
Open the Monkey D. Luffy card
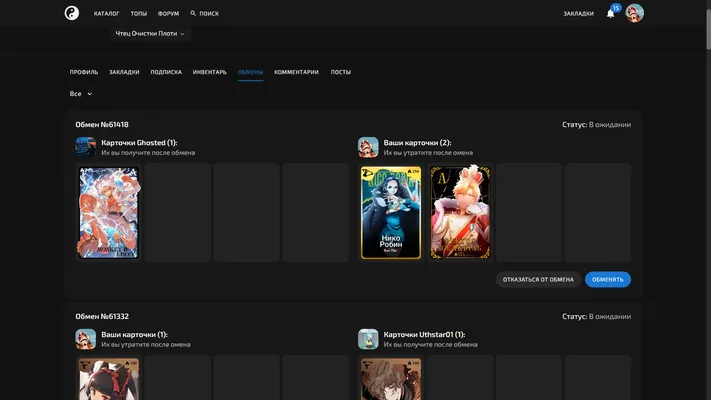click(109, 213)
